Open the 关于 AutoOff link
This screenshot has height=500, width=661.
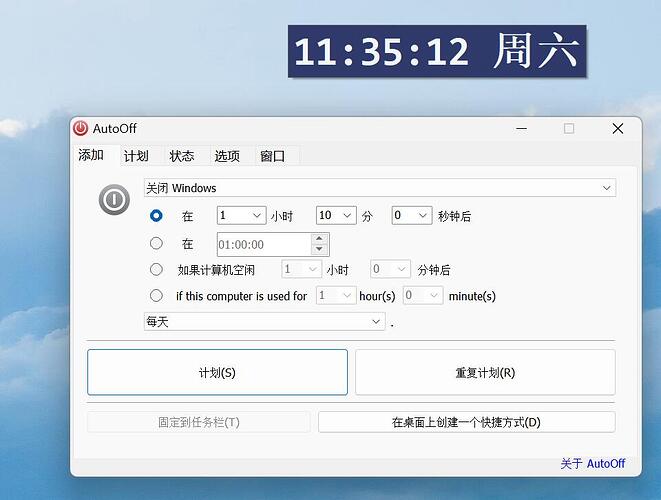pyautogui.click(x=593, y=464)
